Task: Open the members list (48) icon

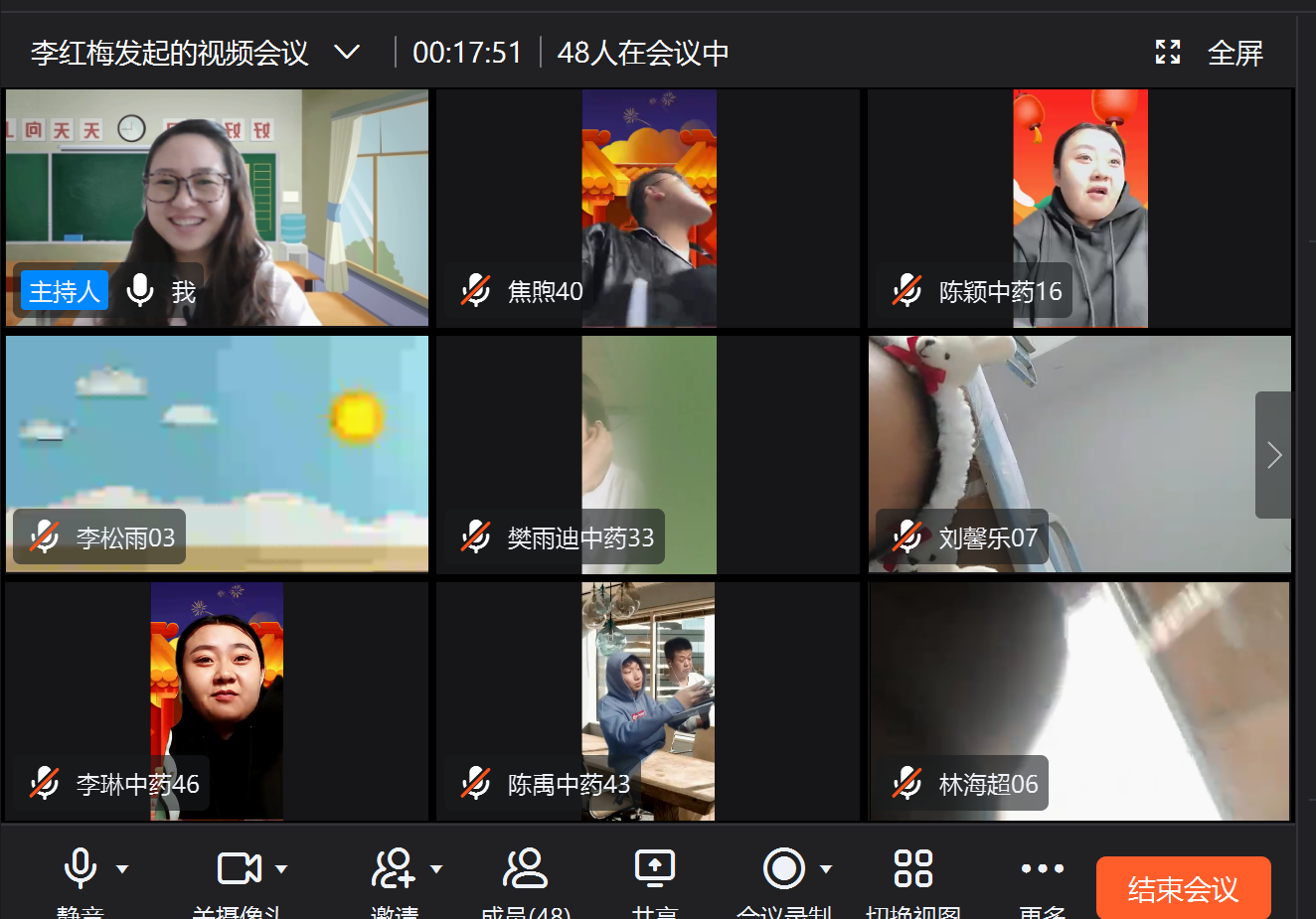Action: 525,868
